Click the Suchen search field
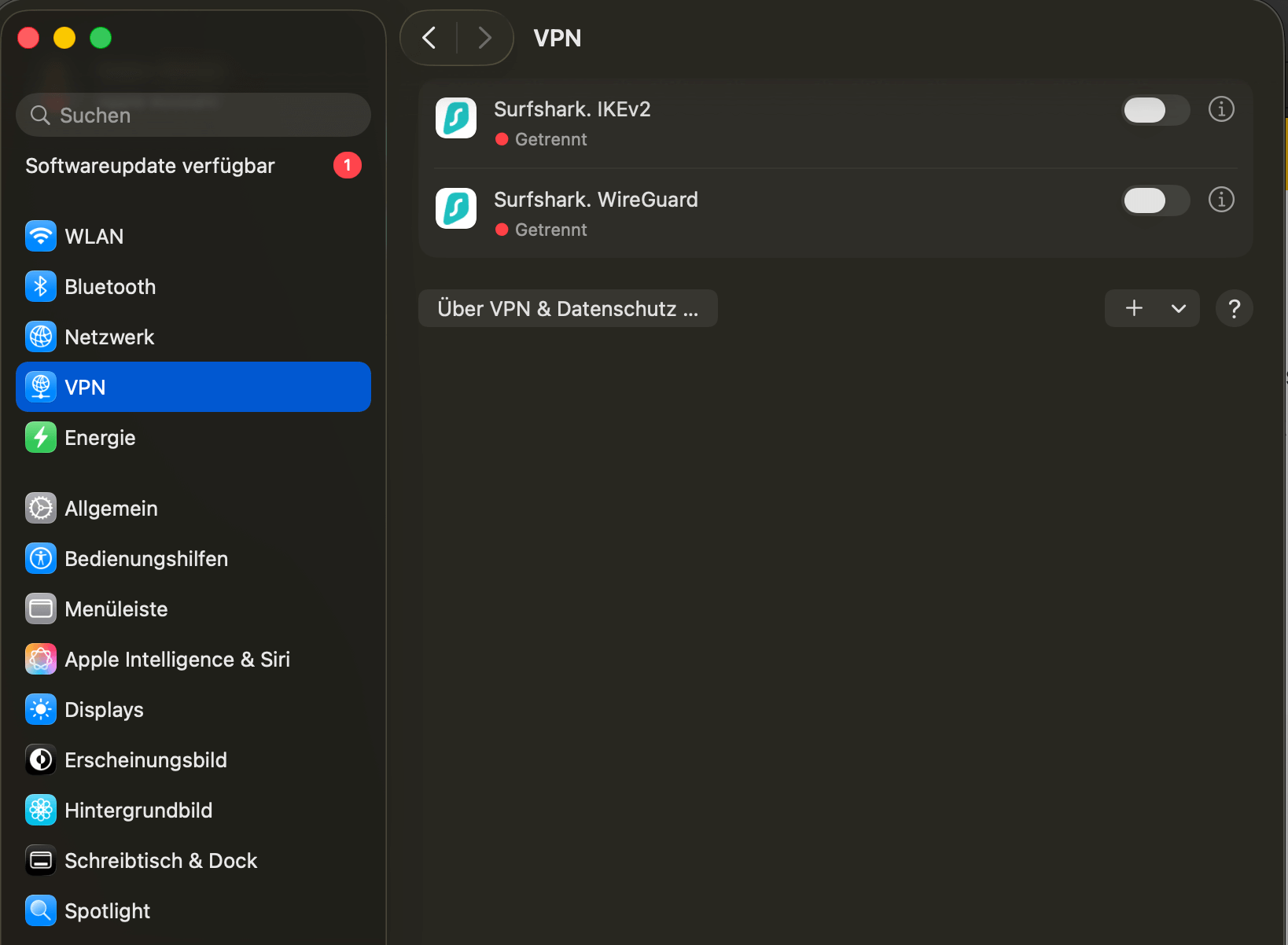Viewport: 1288px width, 945px height. point(193,116)
